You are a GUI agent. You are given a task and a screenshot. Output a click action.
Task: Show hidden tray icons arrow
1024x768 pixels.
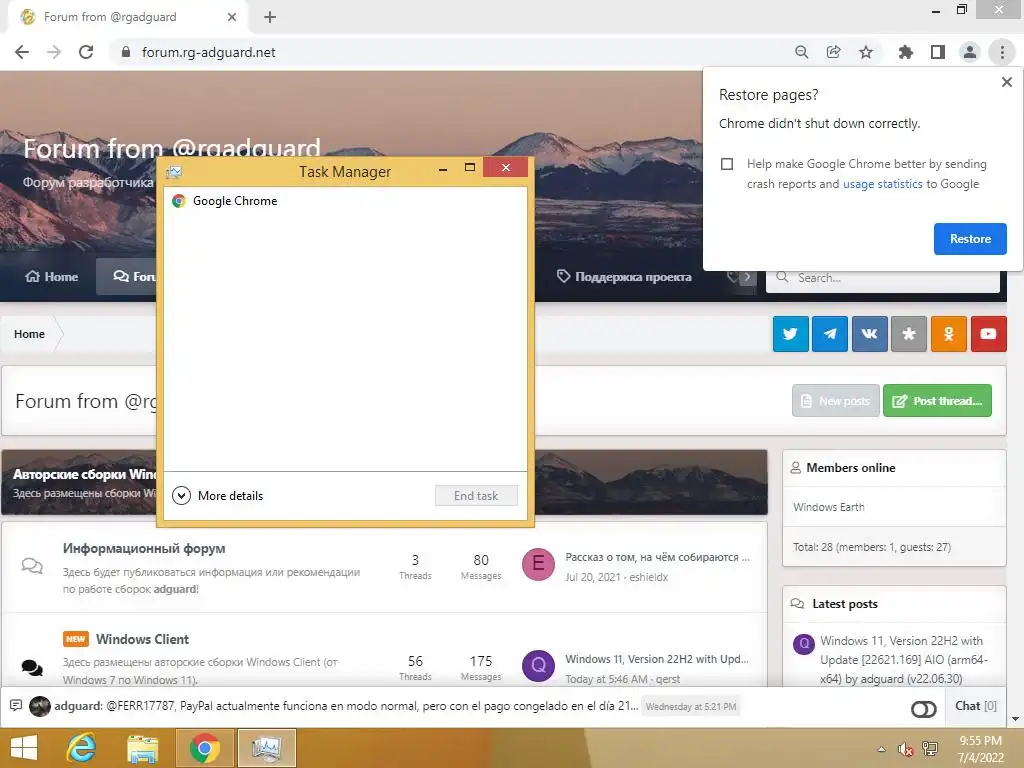(x=882, y=749)
